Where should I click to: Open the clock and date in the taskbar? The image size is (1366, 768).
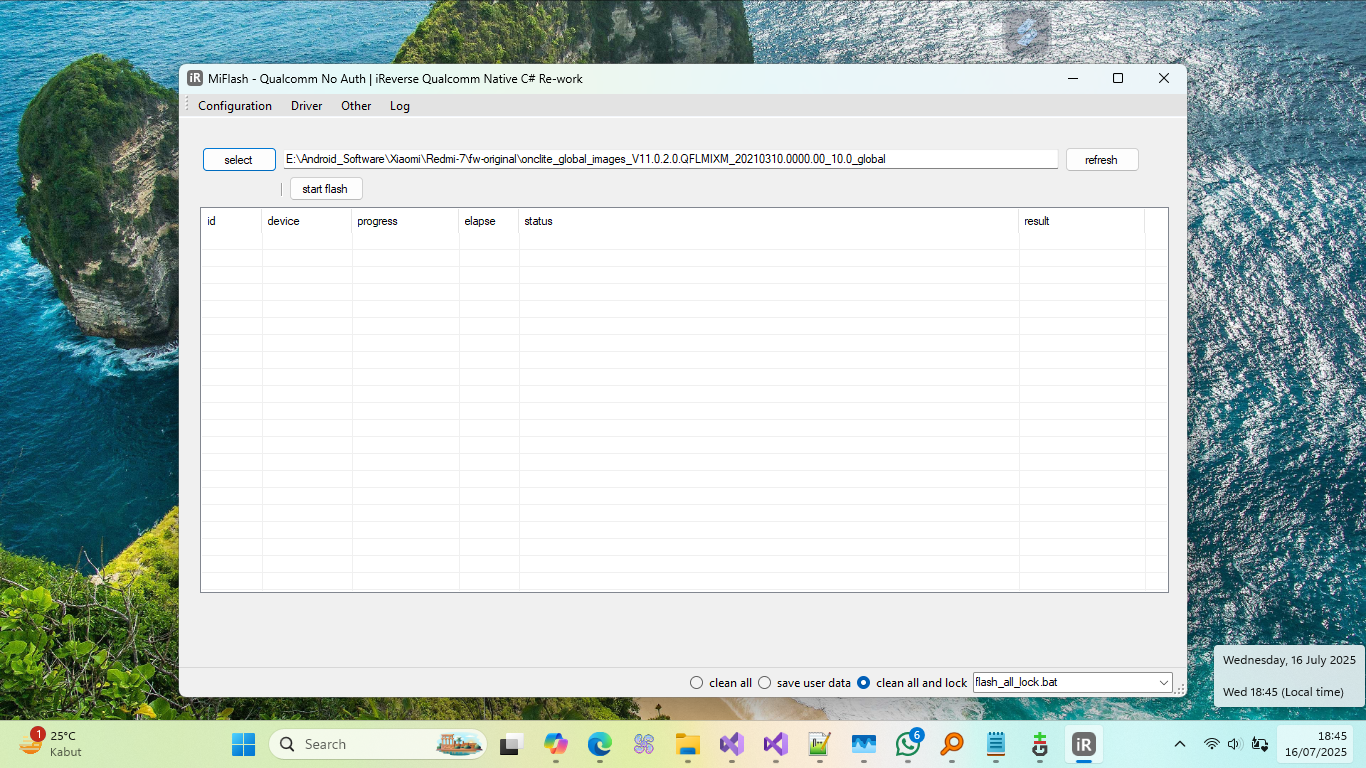1316,744
